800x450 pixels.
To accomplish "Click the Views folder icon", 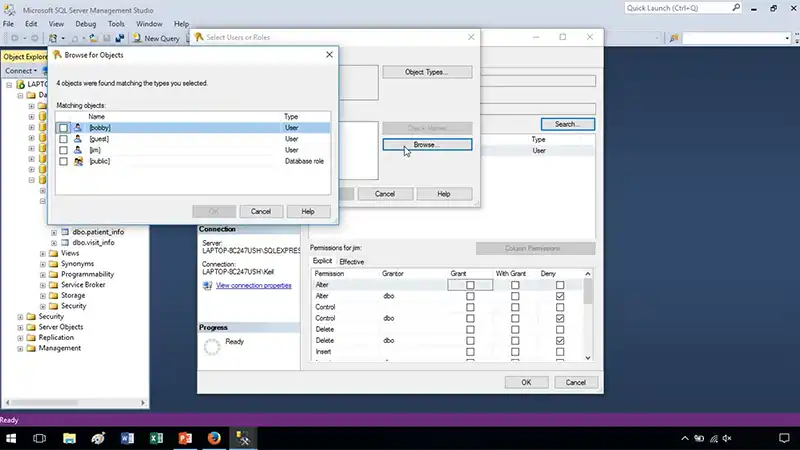I will tap(54, 253).
